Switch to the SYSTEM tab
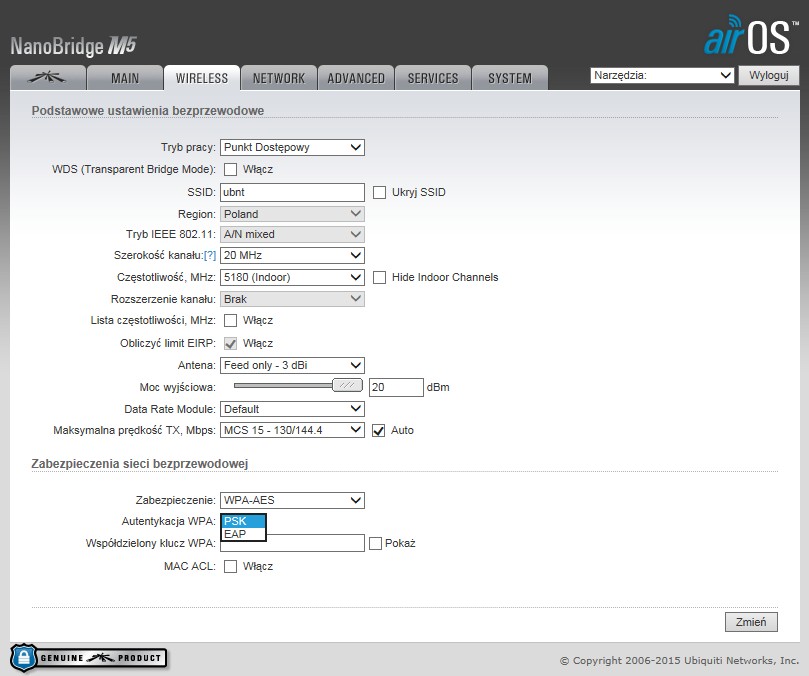This screenshot has width=809, height=676. 510,78
